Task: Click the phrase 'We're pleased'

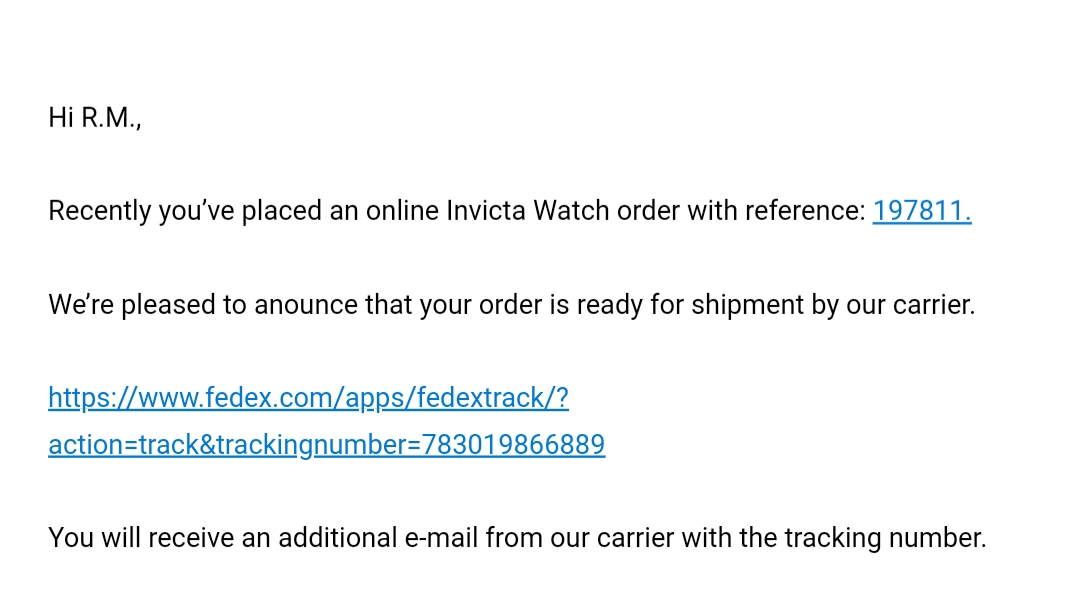Action: (132, 304)
